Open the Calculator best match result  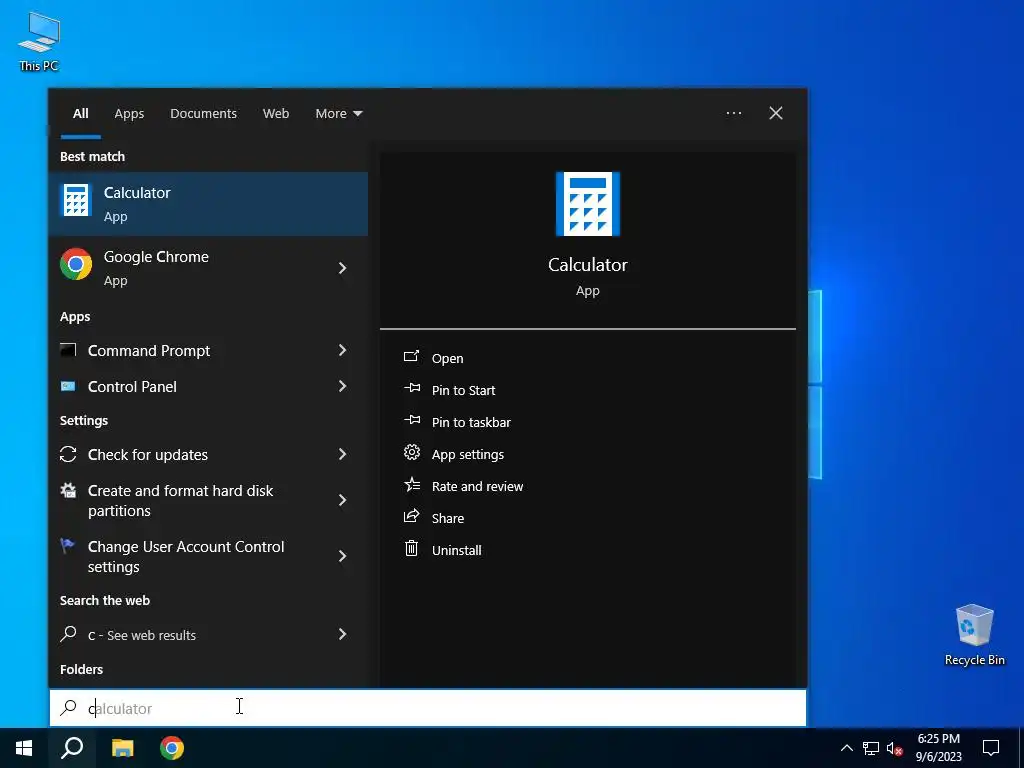click(x=208, y=204)
